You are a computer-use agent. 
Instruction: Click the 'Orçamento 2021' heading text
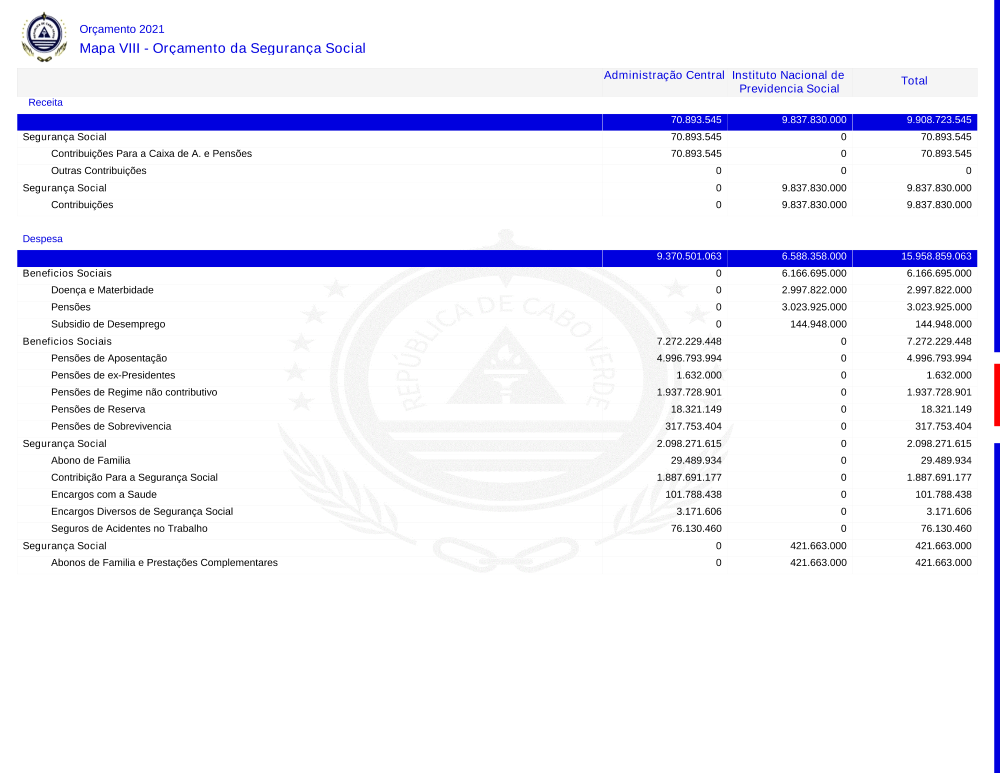[121, 29]
